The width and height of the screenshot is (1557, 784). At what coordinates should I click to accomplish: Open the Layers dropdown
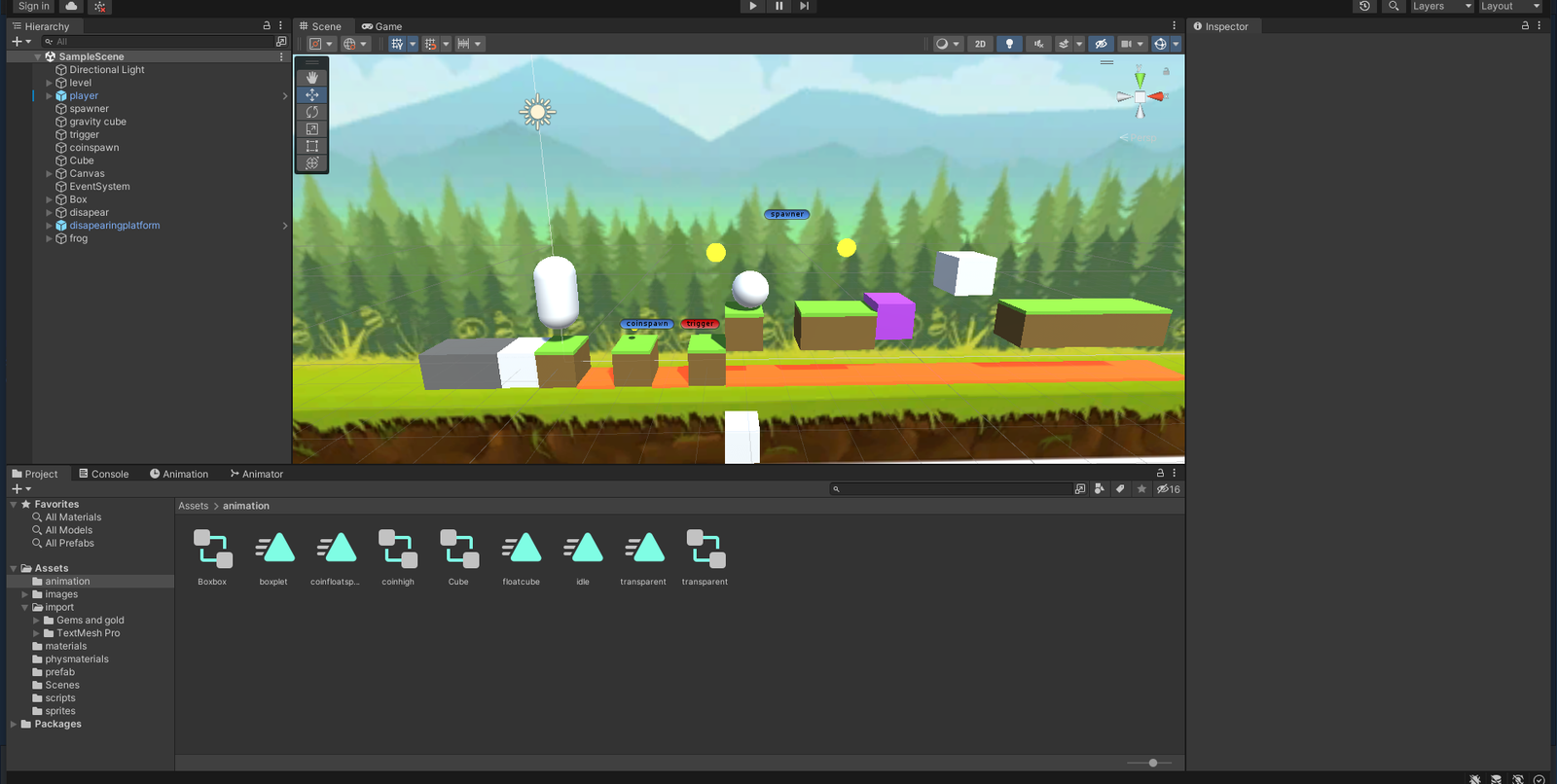coord(1442,6)
